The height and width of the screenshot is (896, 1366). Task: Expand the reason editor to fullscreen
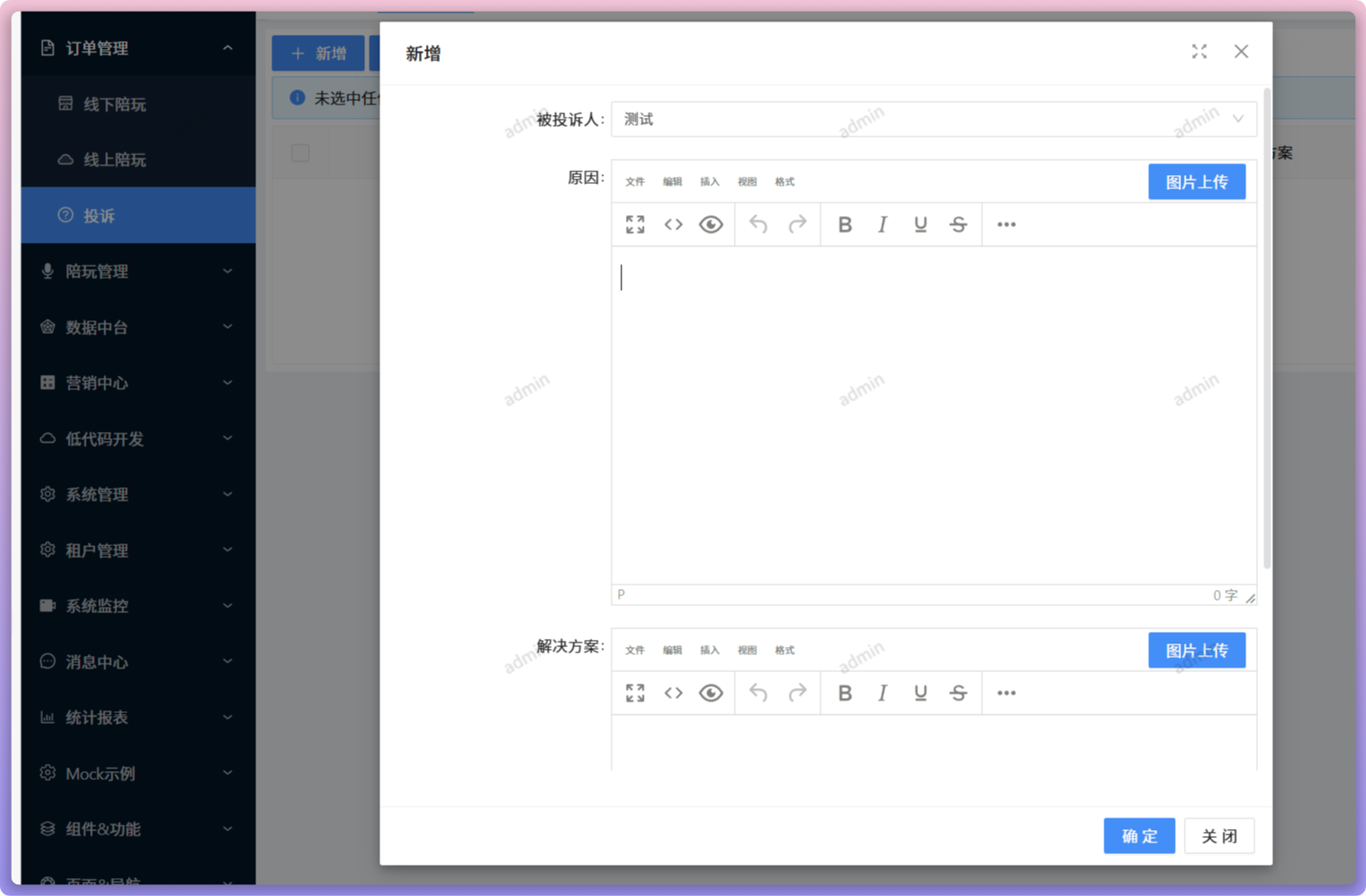point(634,224)
